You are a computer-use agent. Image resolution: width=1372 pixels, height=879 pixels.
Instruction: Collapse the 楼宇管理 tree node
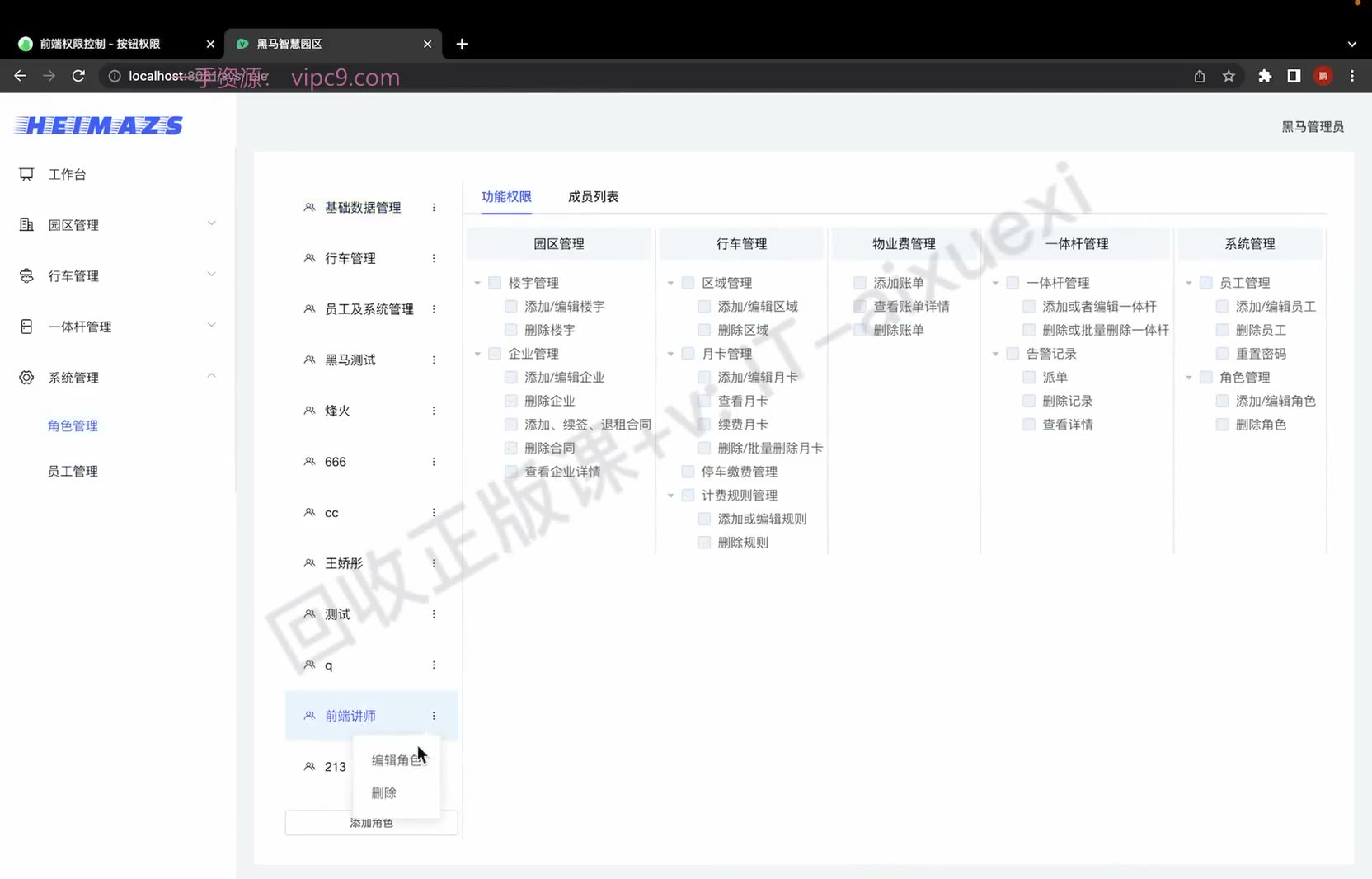[x=477, y=283]
